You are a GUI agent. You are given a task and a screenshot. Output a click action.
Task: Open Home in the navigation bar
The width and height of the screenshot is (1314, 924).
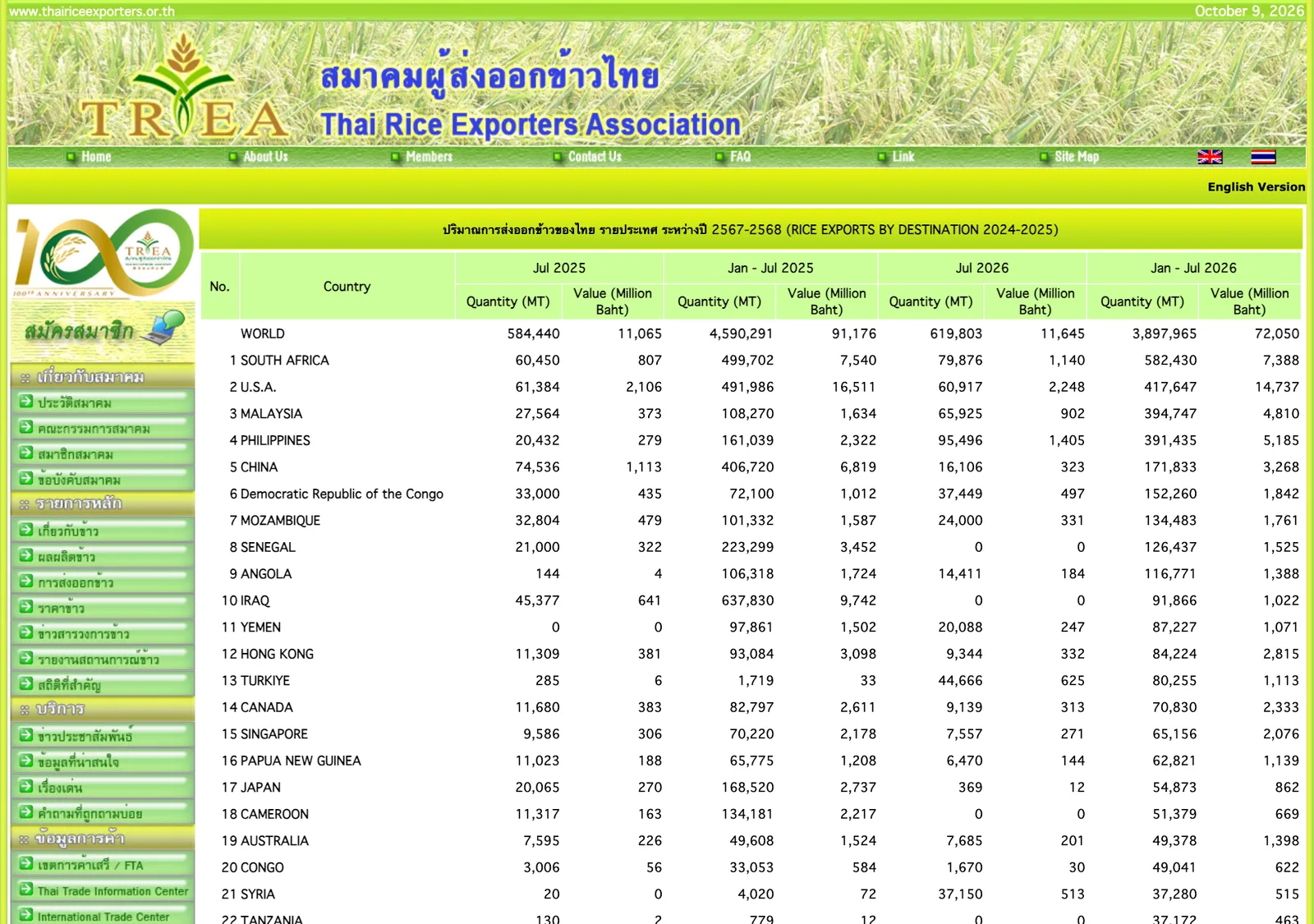tap(96, 157)
